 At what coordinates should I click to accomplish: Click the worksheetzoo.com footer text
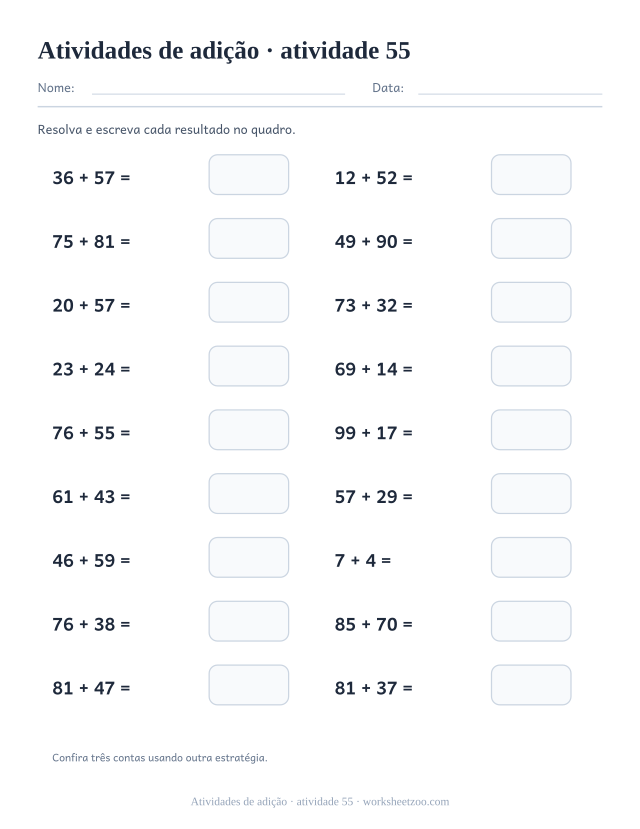coord(406,802)
